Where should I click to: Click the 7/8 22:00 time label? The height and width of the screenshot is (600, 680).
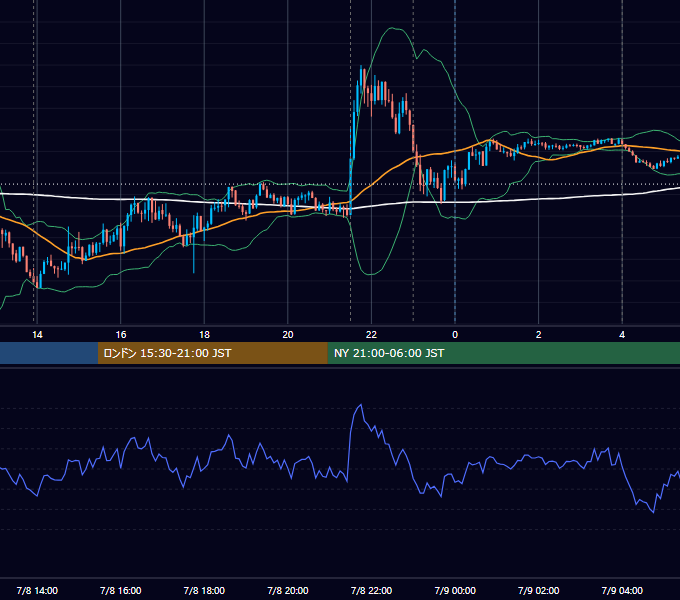pyautogui.click(x=371, y=590)
